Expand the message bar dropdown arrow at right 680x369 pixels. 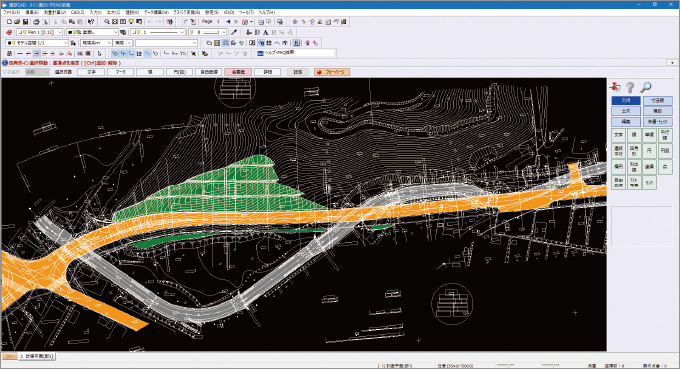672,63
